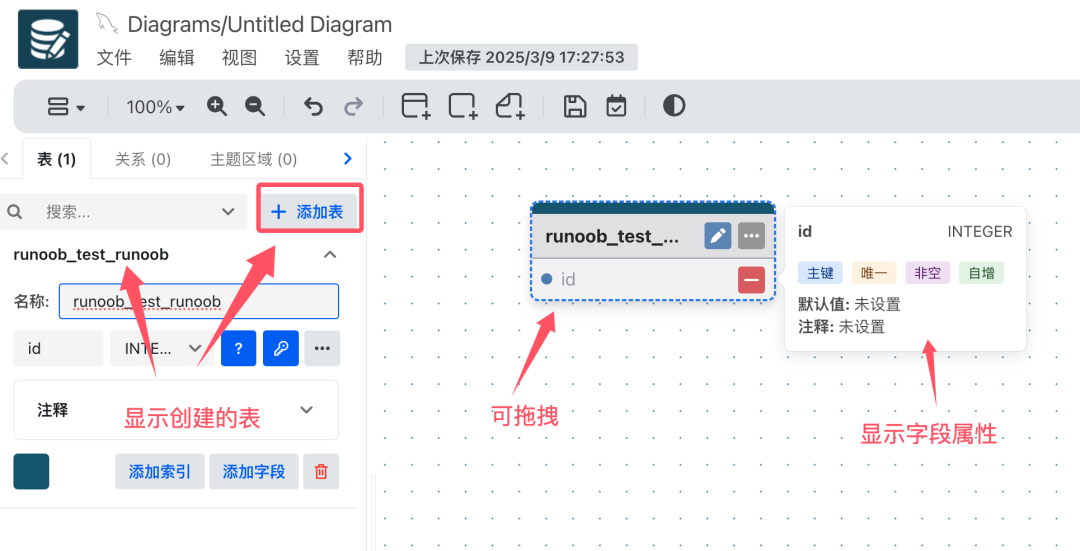Open the INTEGER field type dropdown

(x=163, y=348)
